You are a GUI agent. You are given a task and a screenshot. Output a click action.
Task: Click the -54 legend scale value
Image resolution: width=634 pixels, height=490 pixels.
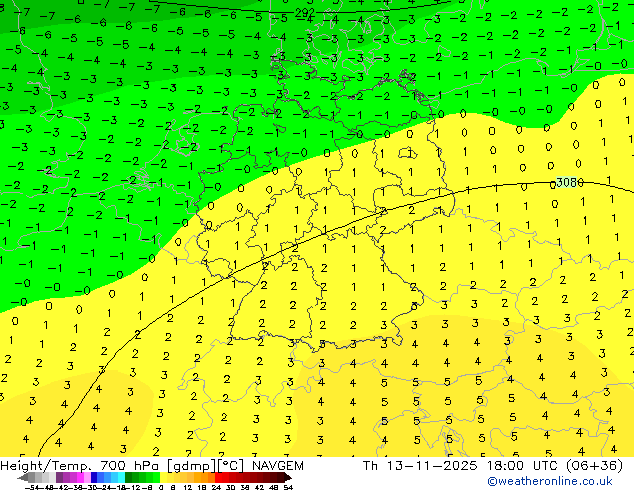(x=32, y=487)
